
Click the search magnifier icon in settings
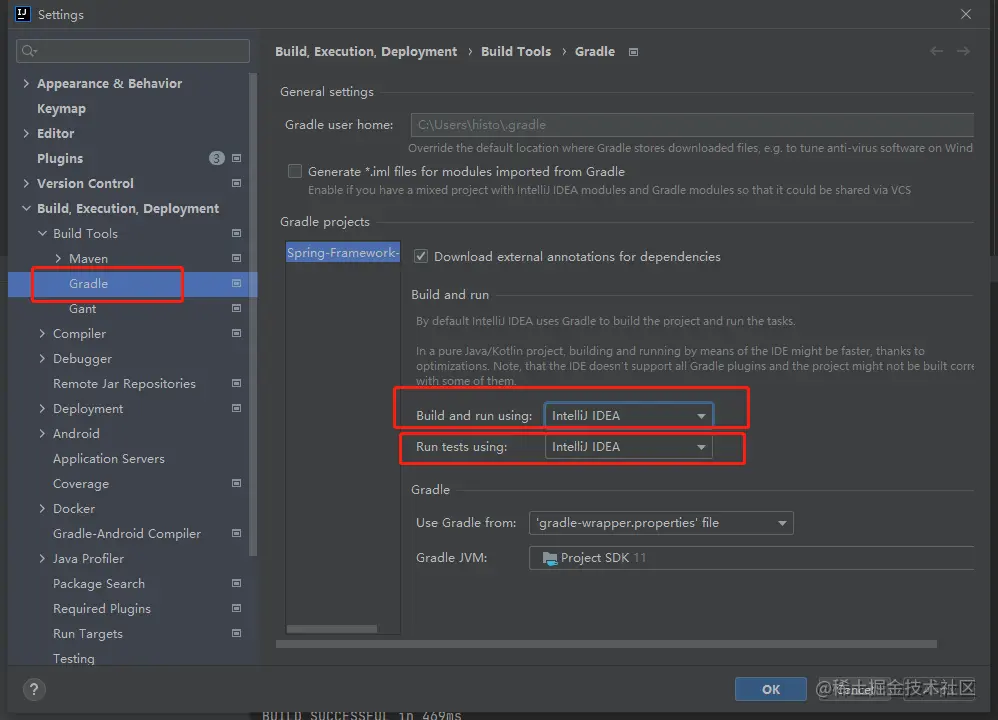point(29,51)
